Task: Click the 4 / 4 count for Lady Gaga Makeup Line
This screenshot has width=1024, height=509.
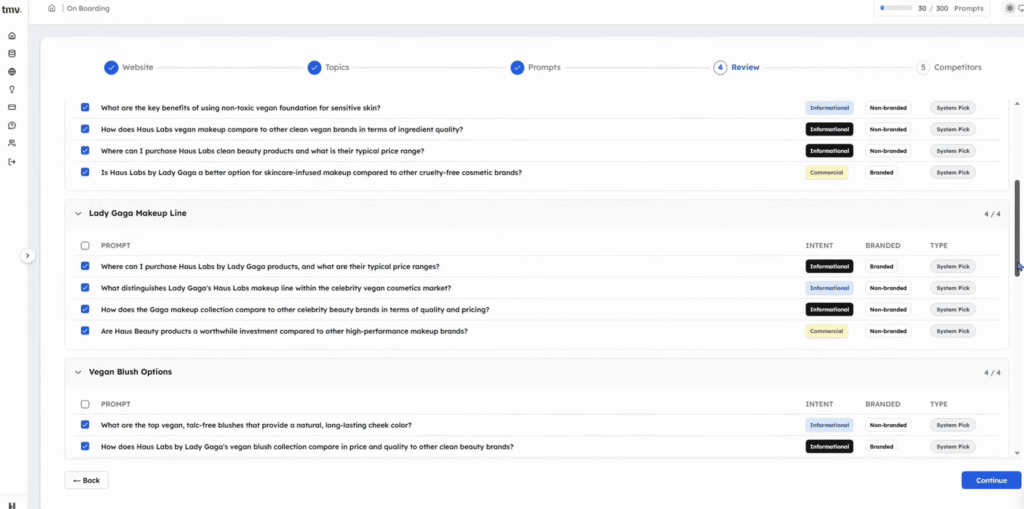Action: (992, 214)
